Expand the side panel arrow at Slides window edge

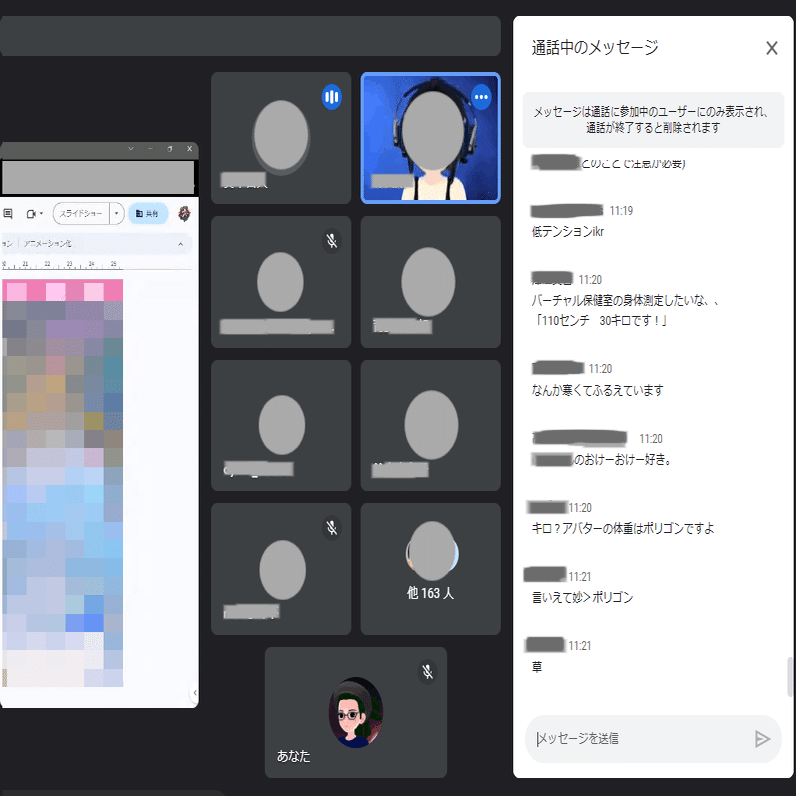pyautogui.click(x=195, y=692)
